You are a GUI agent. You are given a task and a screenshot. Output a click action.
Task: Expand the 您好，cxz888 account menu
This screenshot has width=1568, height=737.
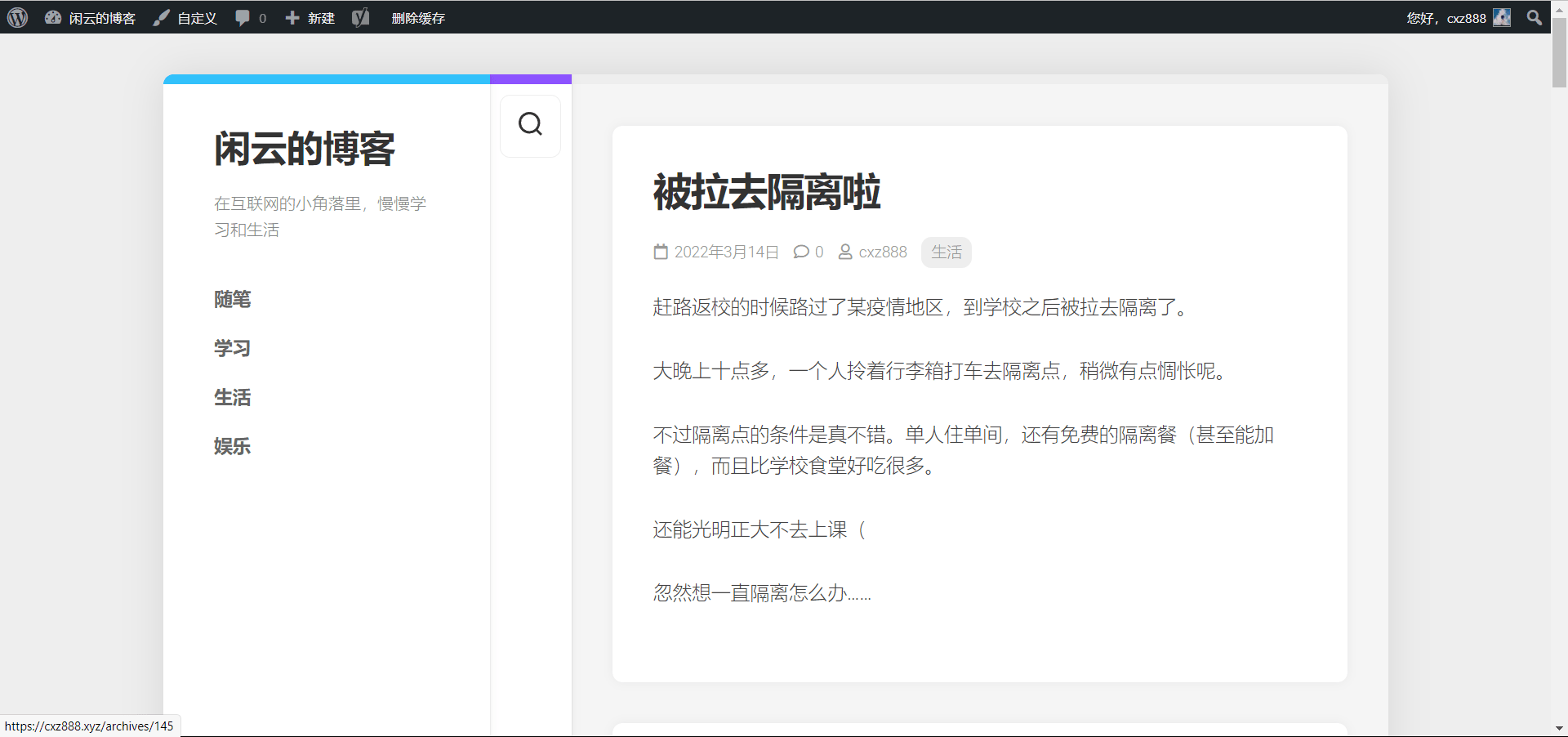(x=1445, y=17)
